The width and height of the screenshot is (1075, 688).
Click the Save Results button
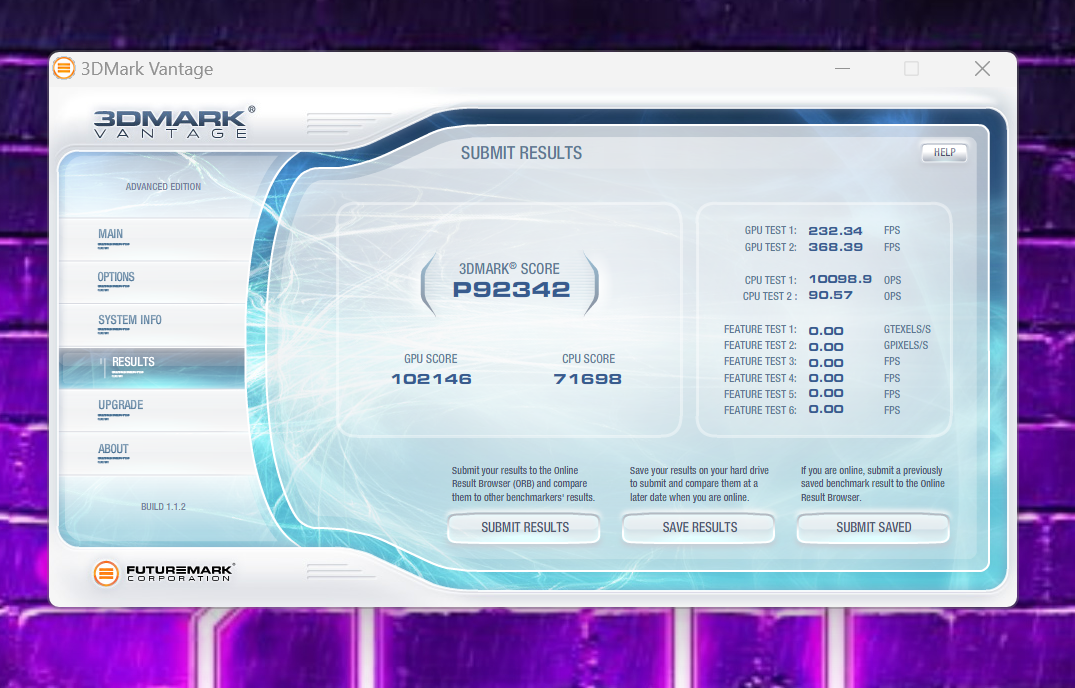click(x=699, y=528)
